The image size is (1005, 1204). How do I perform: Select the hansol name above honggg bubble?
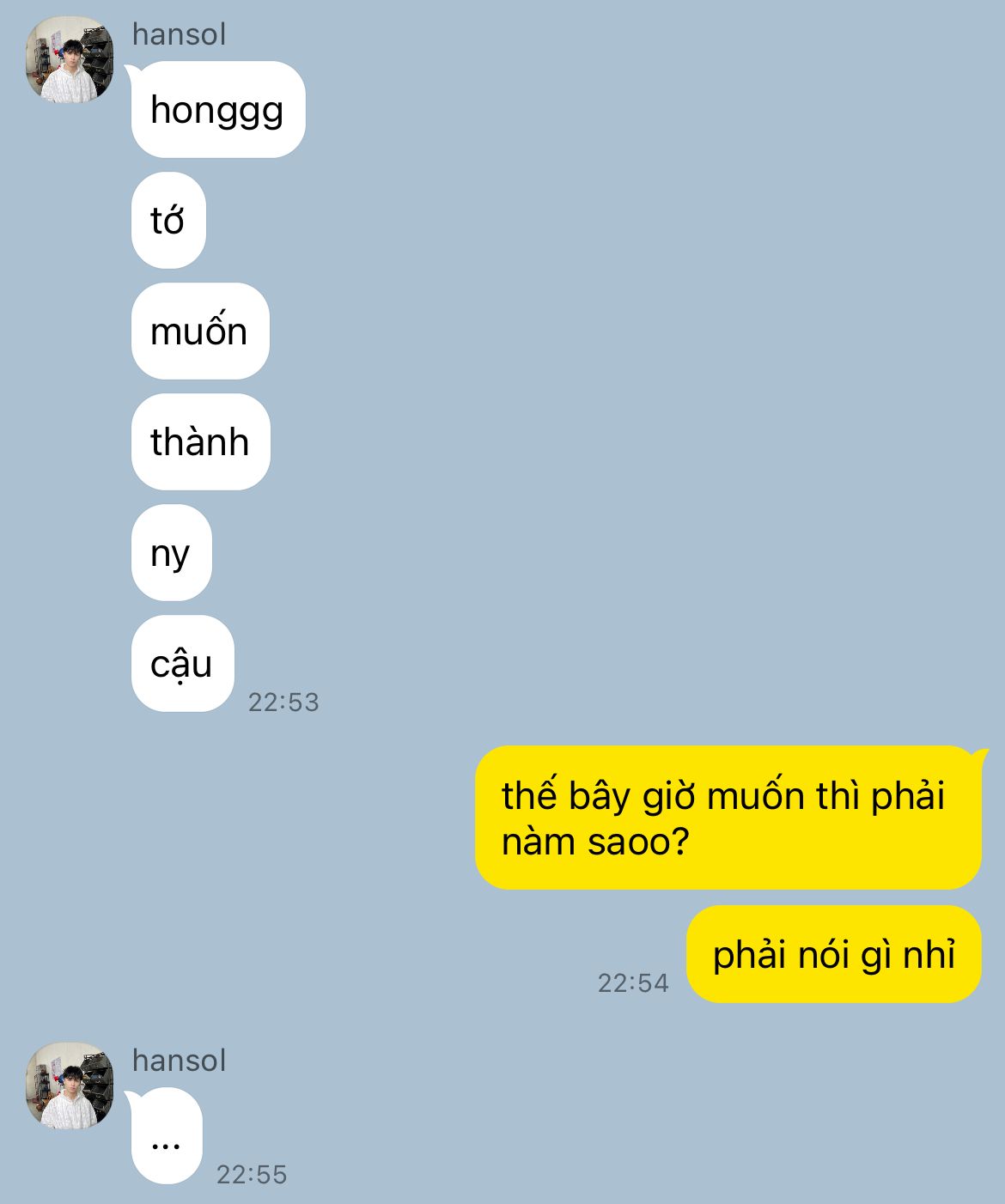179,34
